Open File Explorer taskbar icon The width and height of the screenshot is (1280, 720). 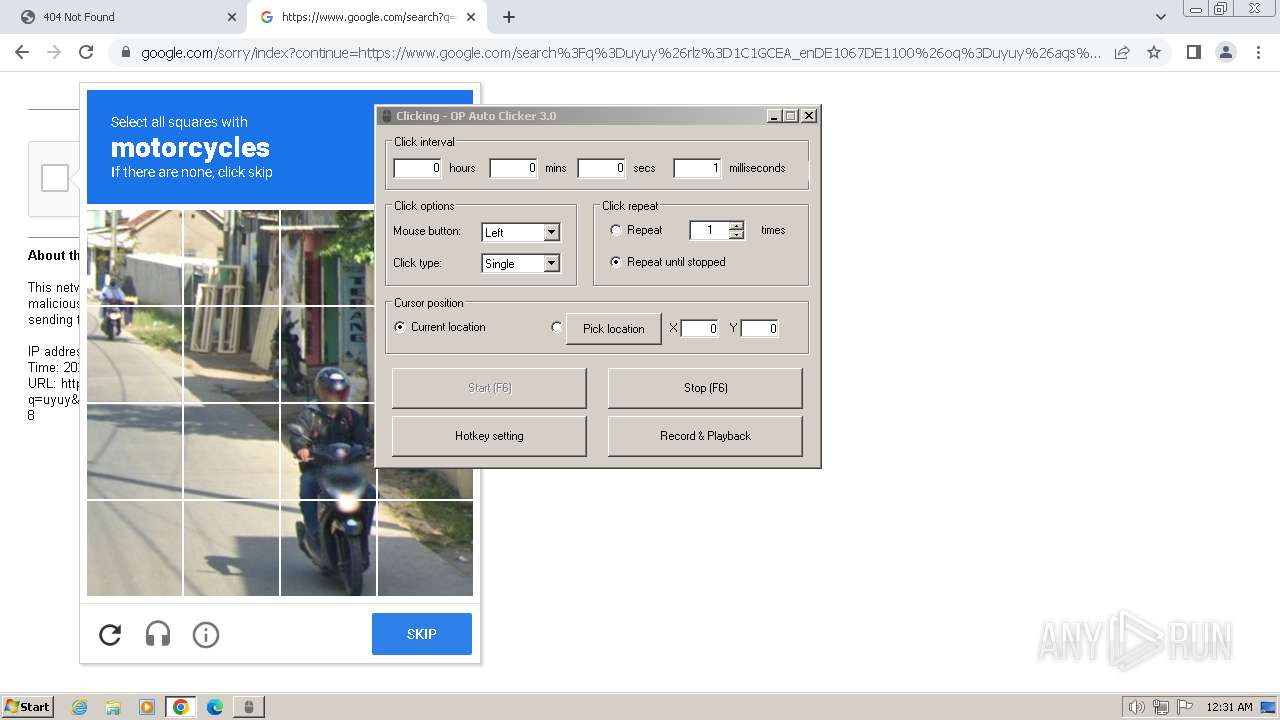coord(113,707)
